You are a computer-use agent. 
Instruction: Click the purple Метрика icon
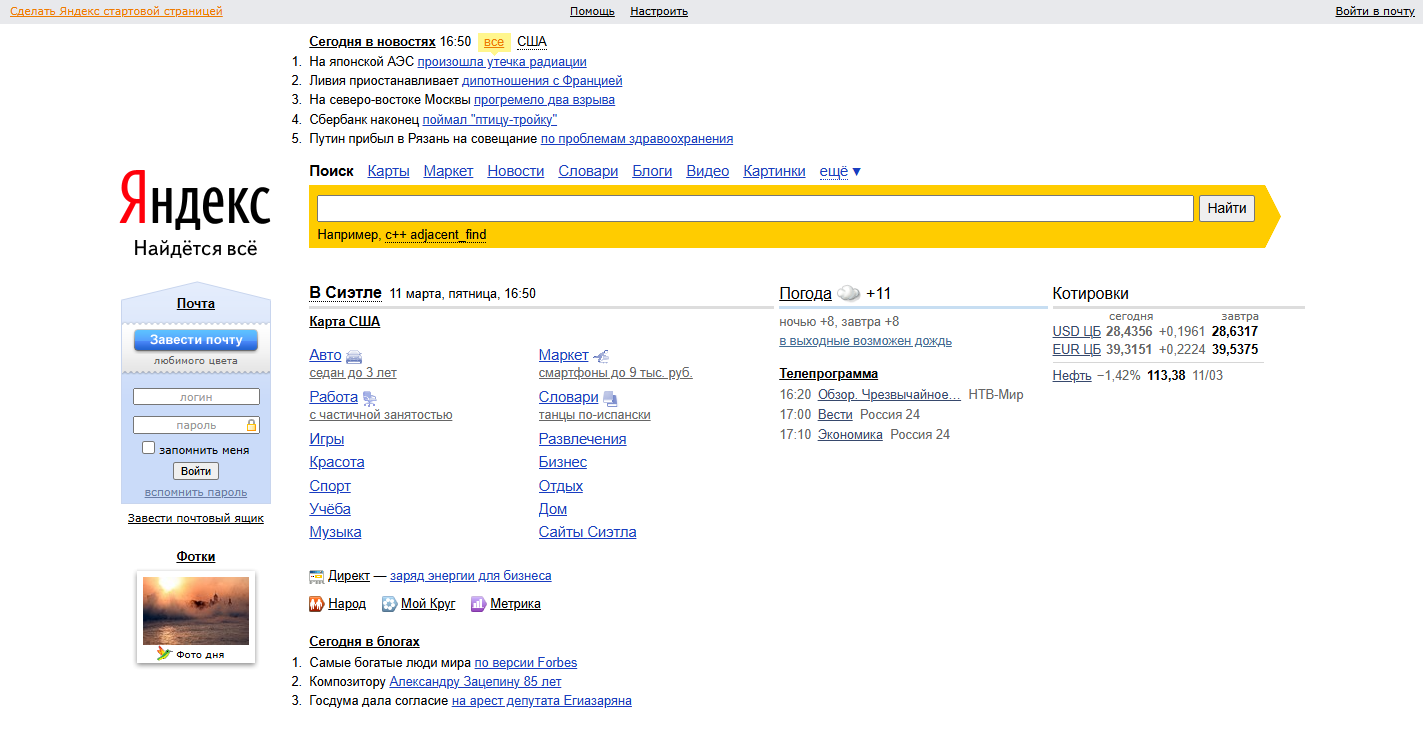pyautogui.click(x=478, y=604)
